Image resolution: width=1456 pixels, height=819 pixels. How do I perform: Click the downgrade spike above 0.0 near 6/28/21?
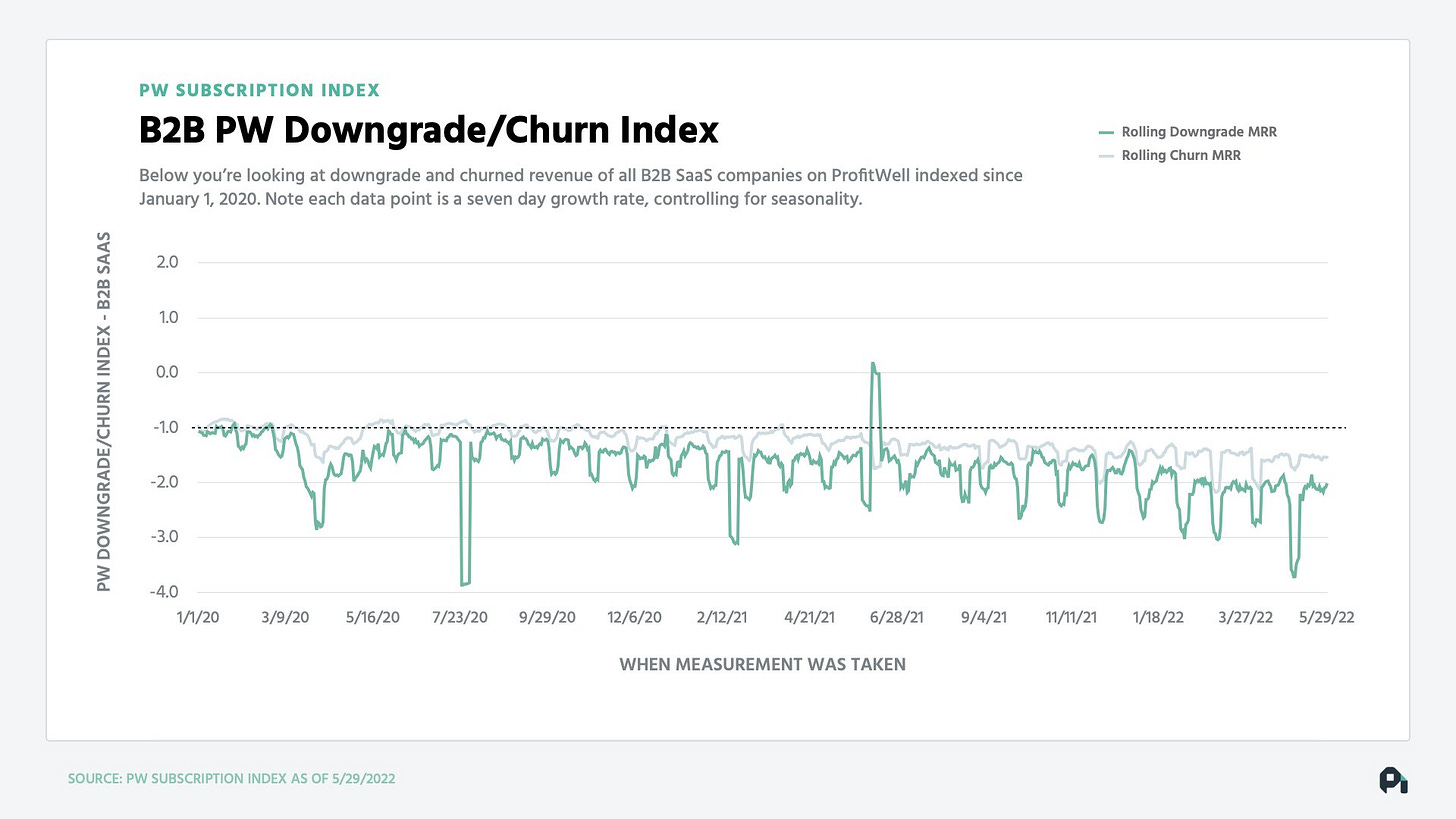pos(874,366)
